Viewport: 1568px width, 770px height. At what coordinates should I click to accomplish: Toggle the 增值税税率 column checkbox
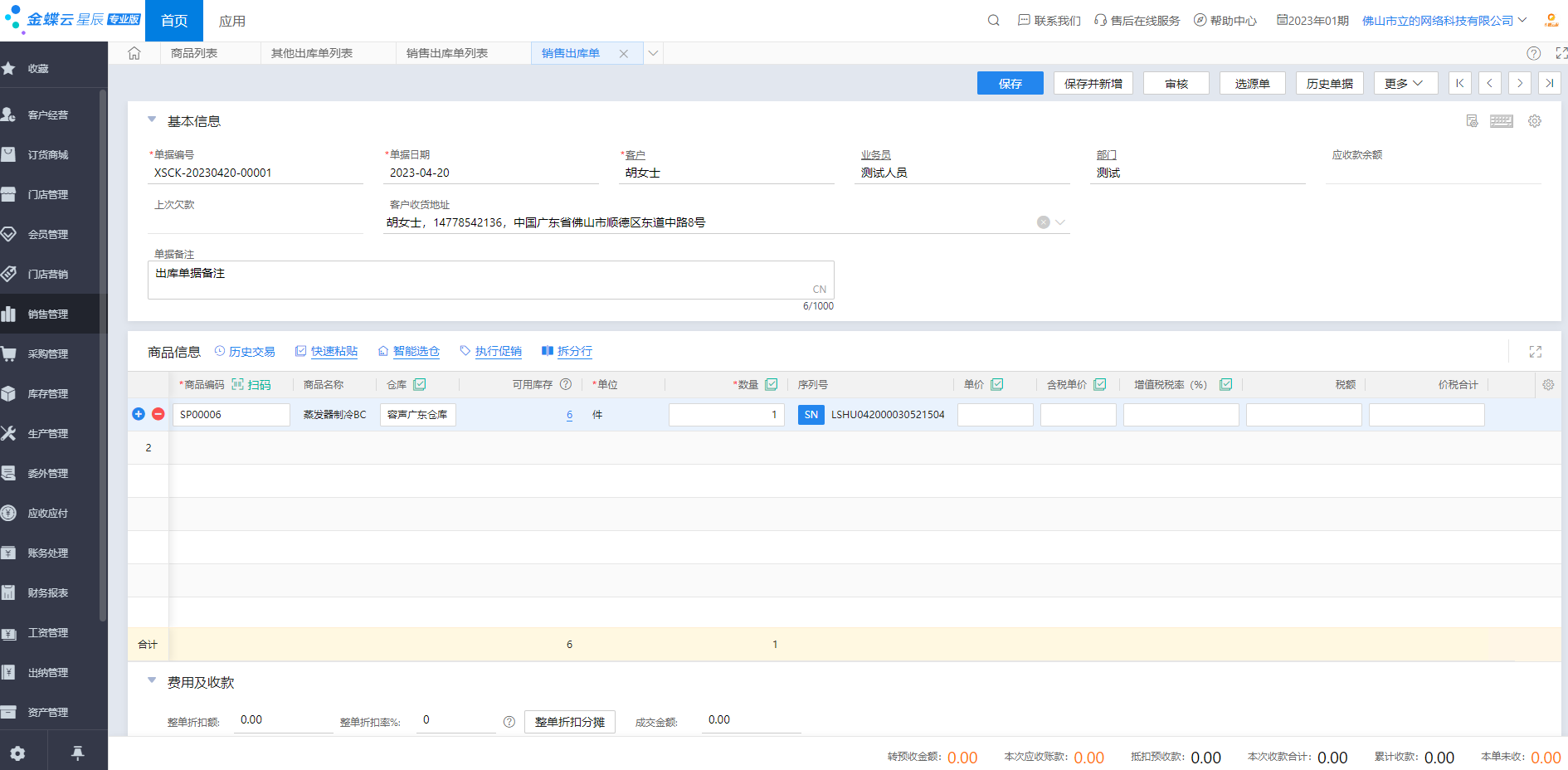tap(1226, 384)
